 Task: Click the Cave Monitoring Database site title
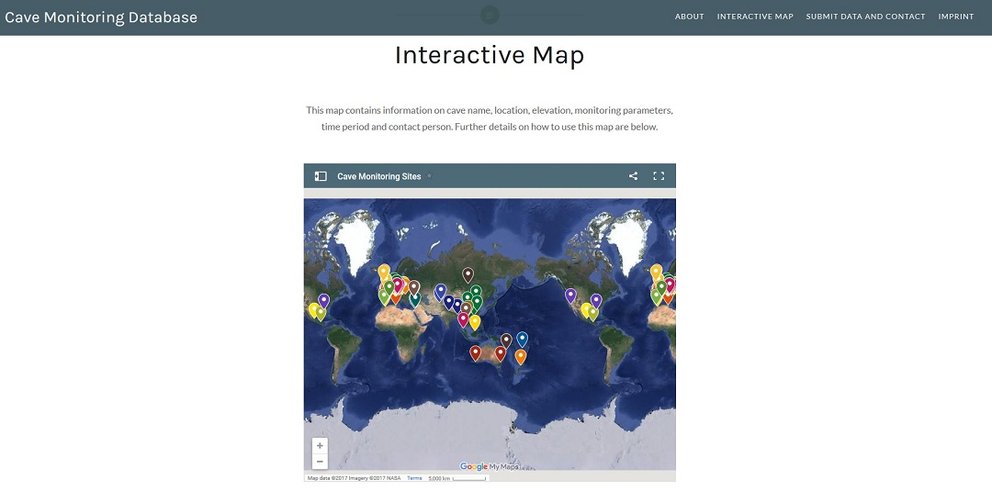(x=101, y=17)
